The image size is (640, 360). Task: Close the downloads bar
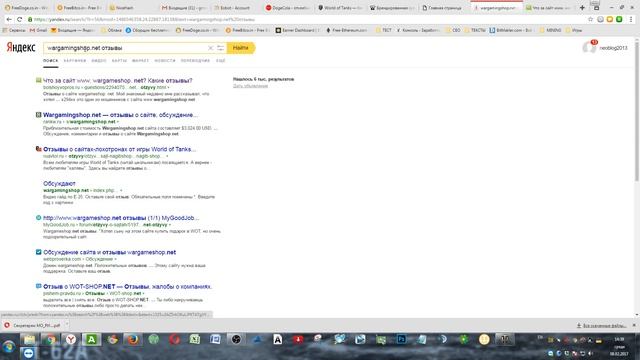634,325
